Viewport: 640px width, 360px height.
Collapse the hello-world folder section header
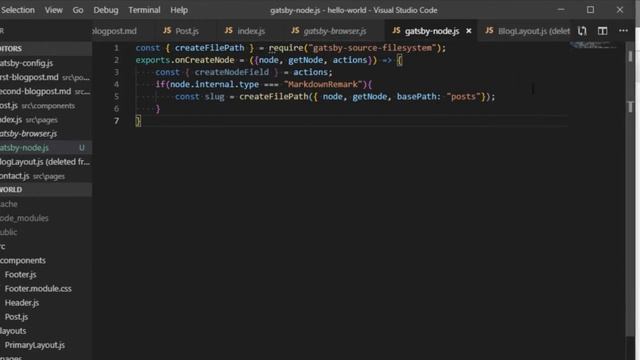(x=46, y=190)
